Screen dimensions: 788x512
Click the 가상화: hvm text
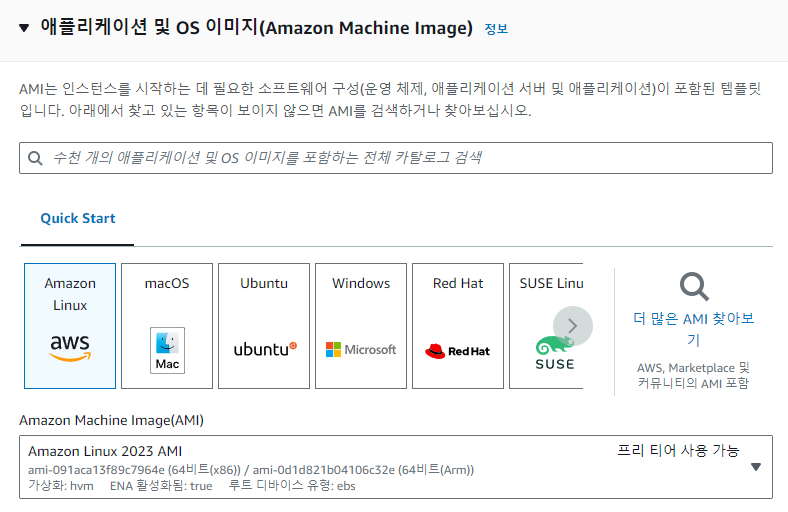tap(61, 485)
